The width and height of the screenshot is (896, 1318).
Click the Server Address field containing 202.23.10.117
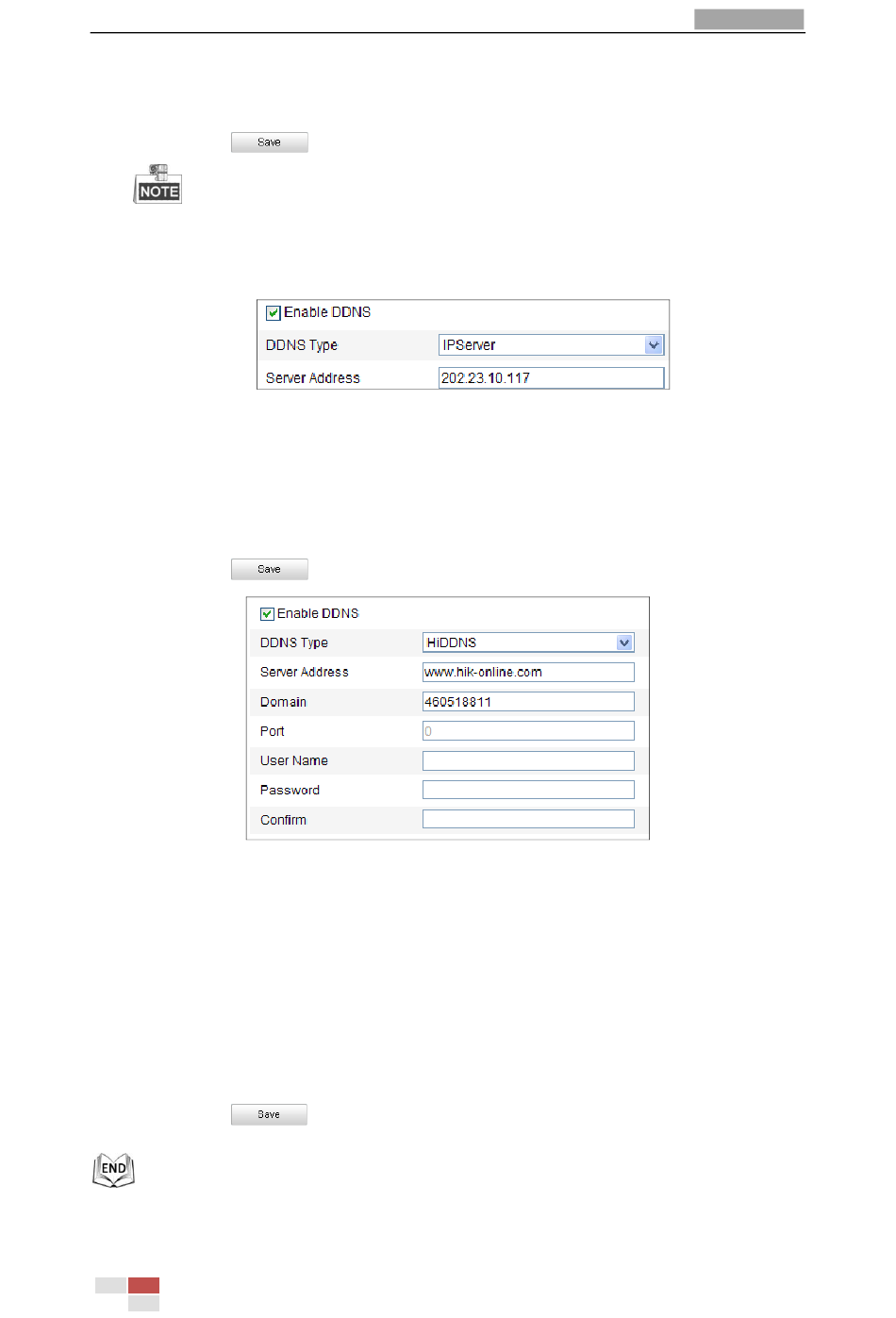(x=551, y=378)
